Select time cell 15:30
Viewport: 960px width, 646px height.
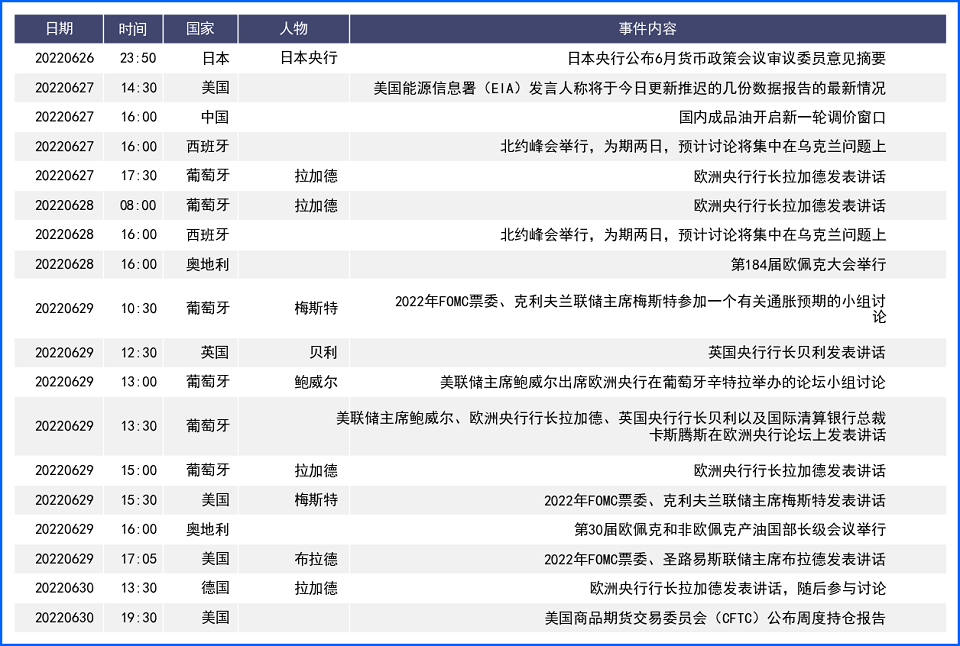tap(138, 500)
